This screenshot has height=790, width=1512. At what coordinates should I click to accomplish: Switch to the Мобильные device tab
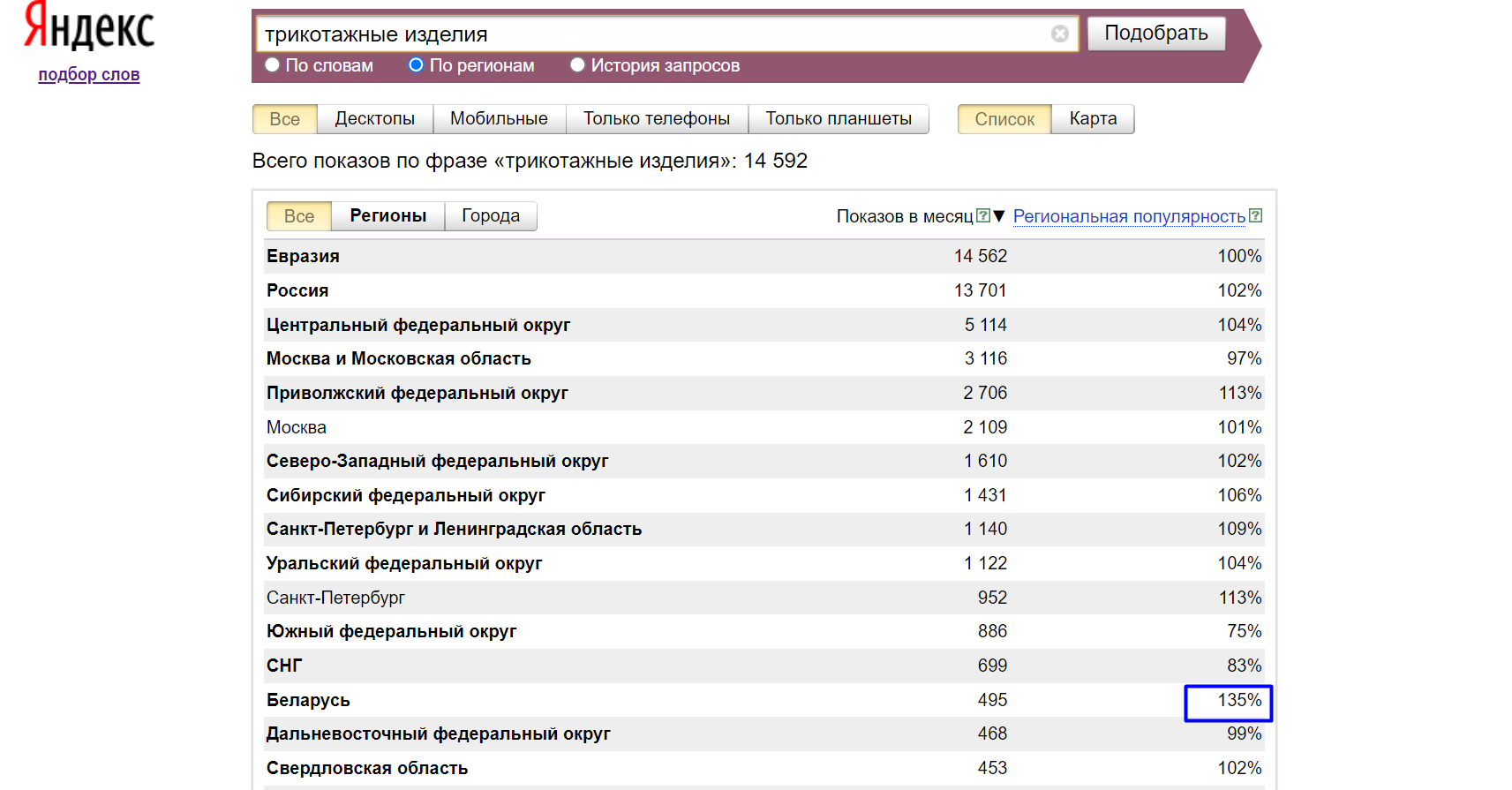499,119
